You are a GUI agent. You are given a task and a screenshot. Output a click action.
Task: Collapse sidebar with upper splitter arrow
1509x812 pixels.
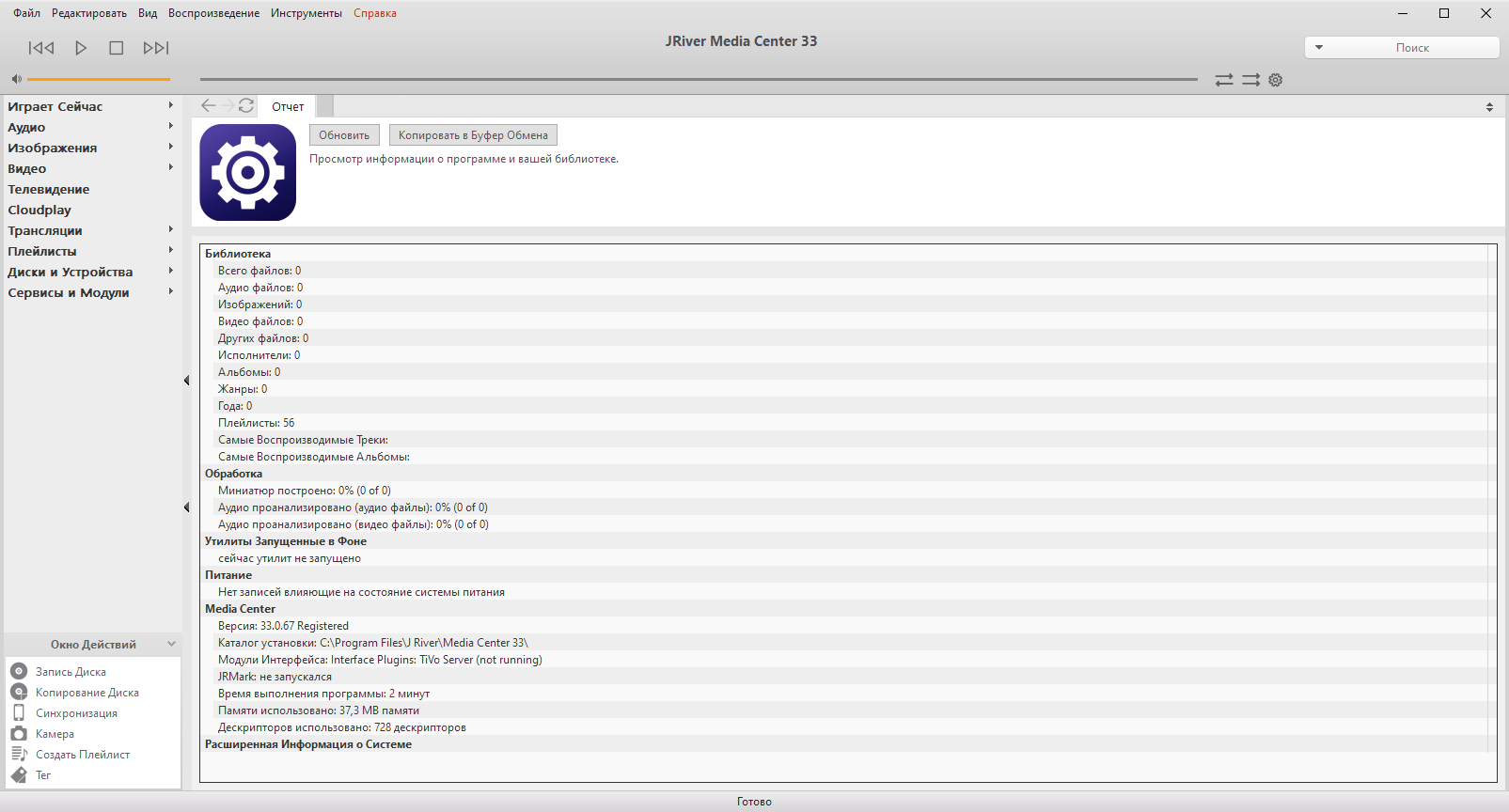(186, 381)
